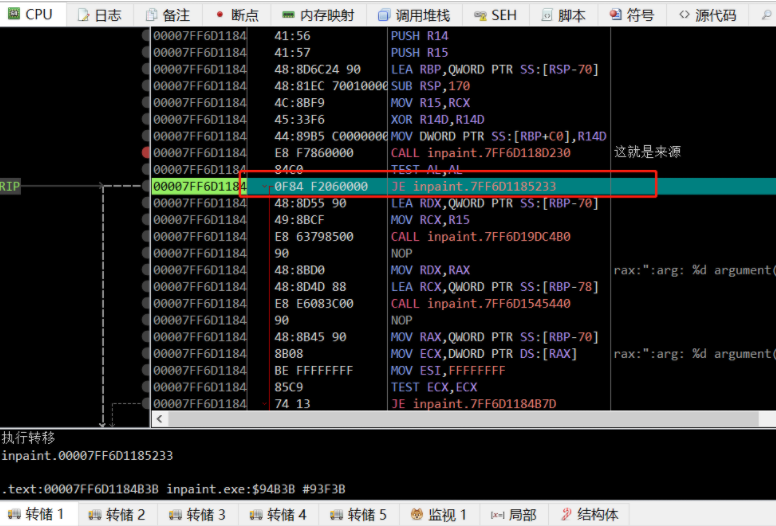This screenshot has height=526, width=776.
Task: Click opcode bytes 48:8D6C24 90
Action: (317, 69)
